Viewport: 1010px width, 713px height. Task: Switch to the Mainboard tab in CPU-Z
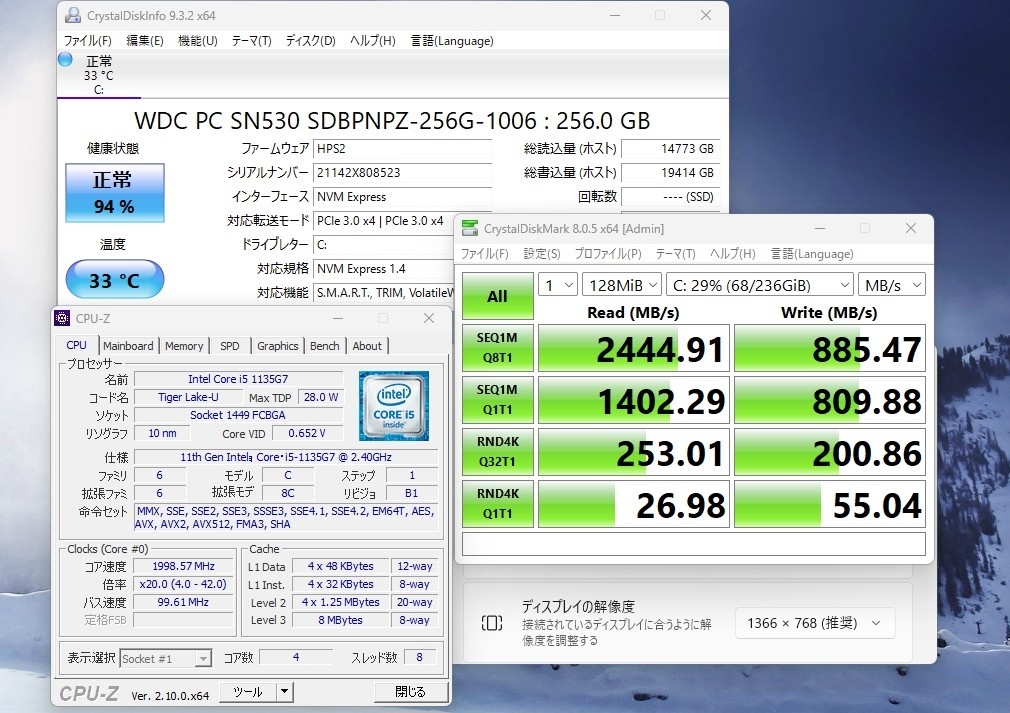(x=128, y=346)
